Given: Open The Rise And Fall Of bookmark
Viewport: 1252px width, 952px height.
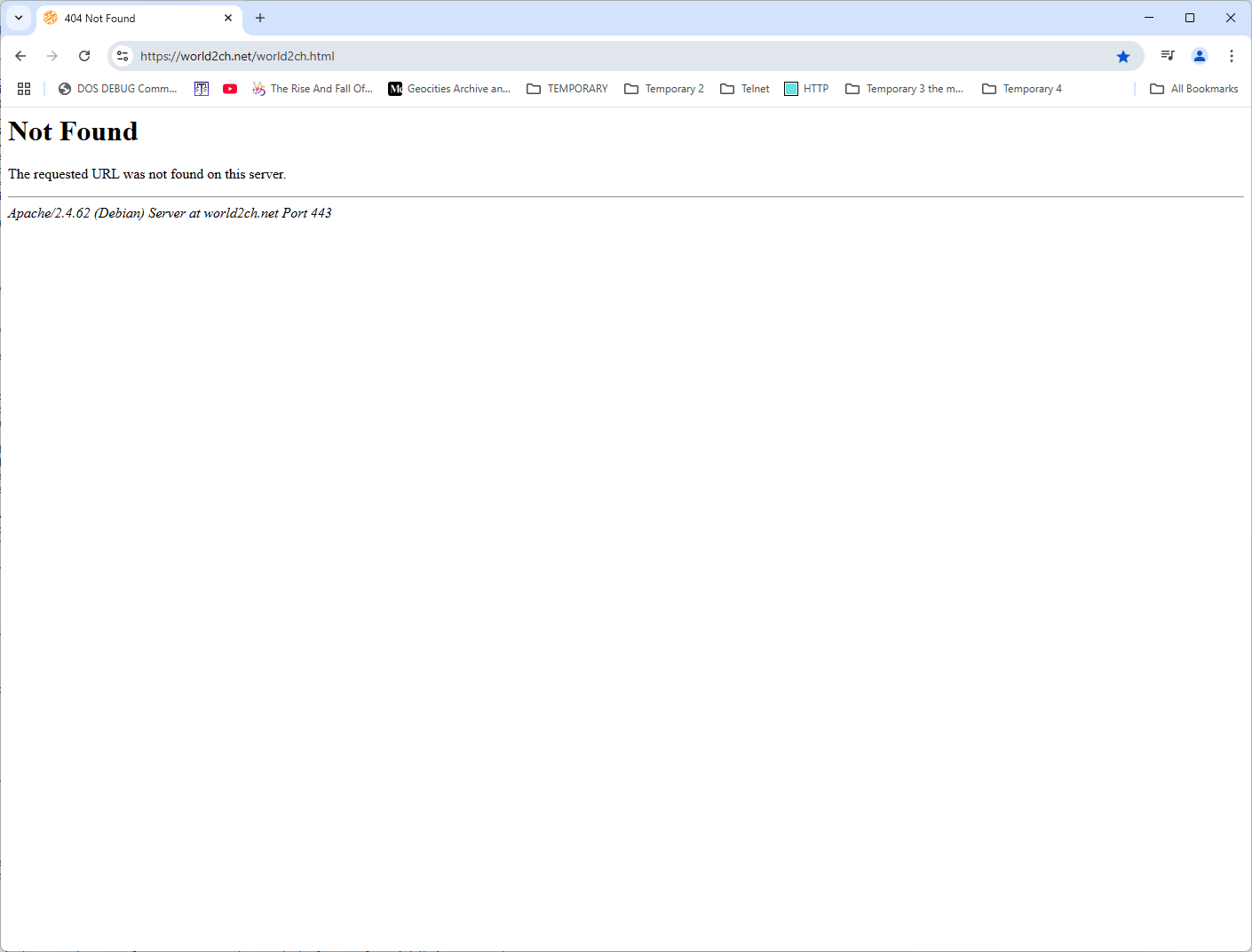Looking at the screenshot, I should [313, 89].
